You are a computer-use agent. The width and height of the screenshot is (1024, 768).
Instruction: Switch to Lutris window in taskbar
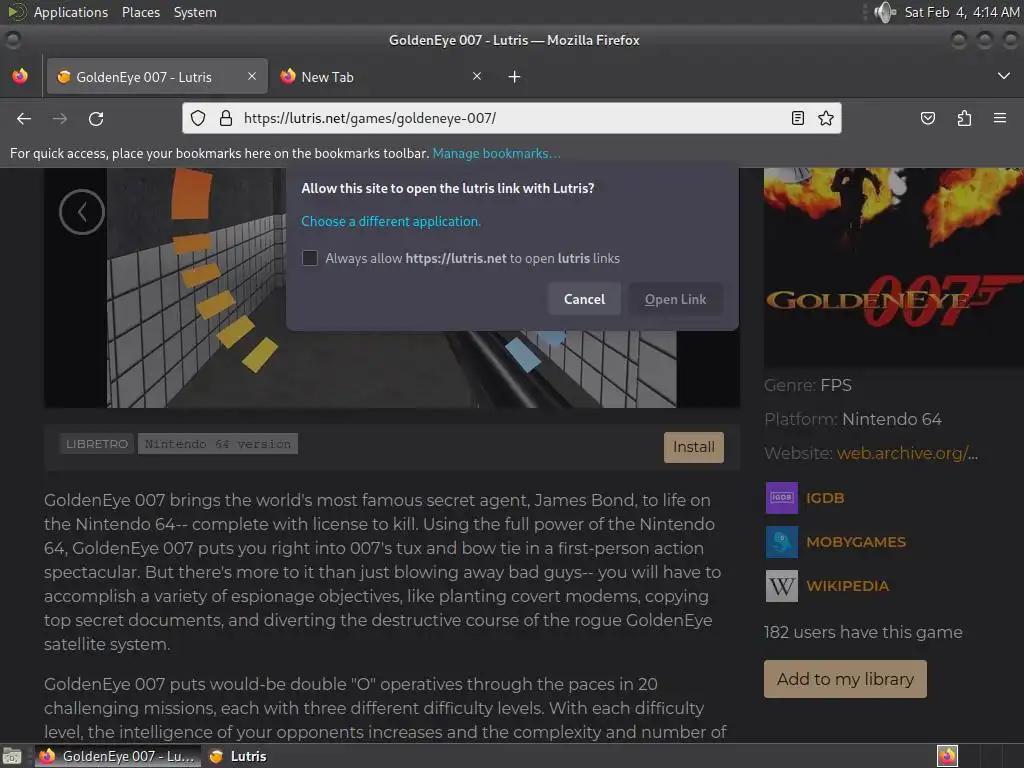click(238, 756)
